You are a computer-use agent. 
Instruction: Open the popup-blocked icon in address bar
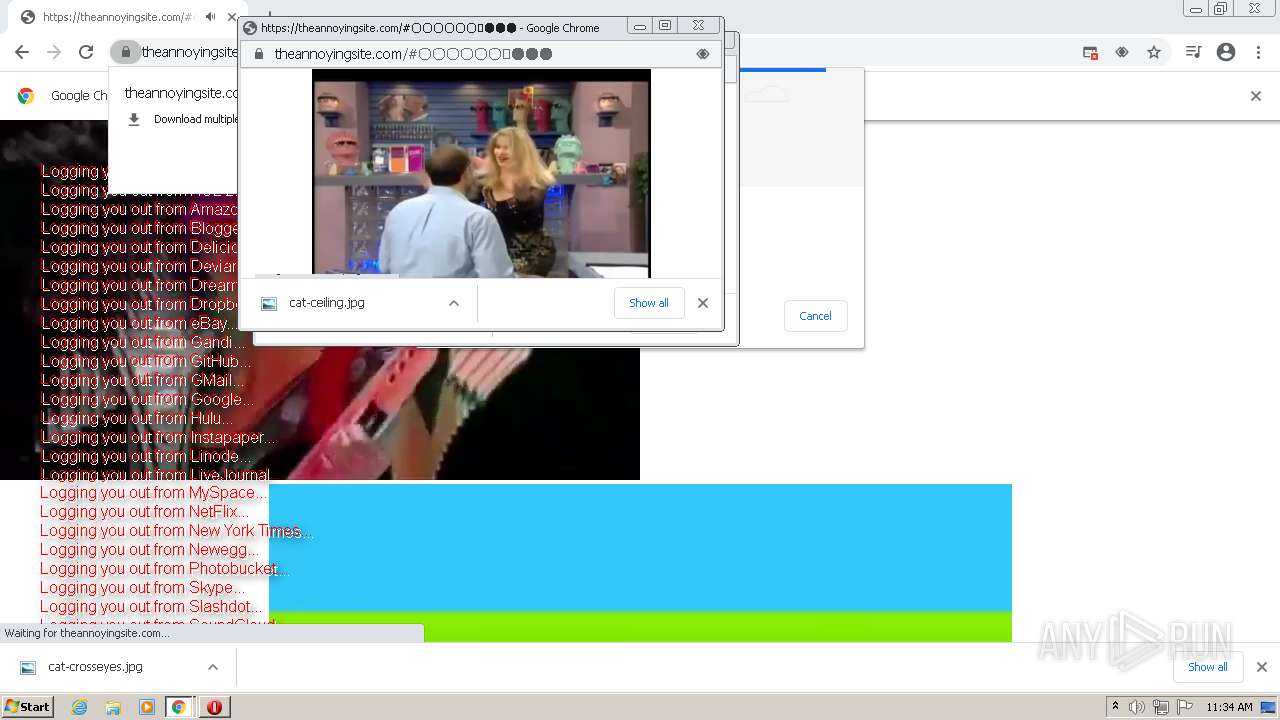(1090, 52)
